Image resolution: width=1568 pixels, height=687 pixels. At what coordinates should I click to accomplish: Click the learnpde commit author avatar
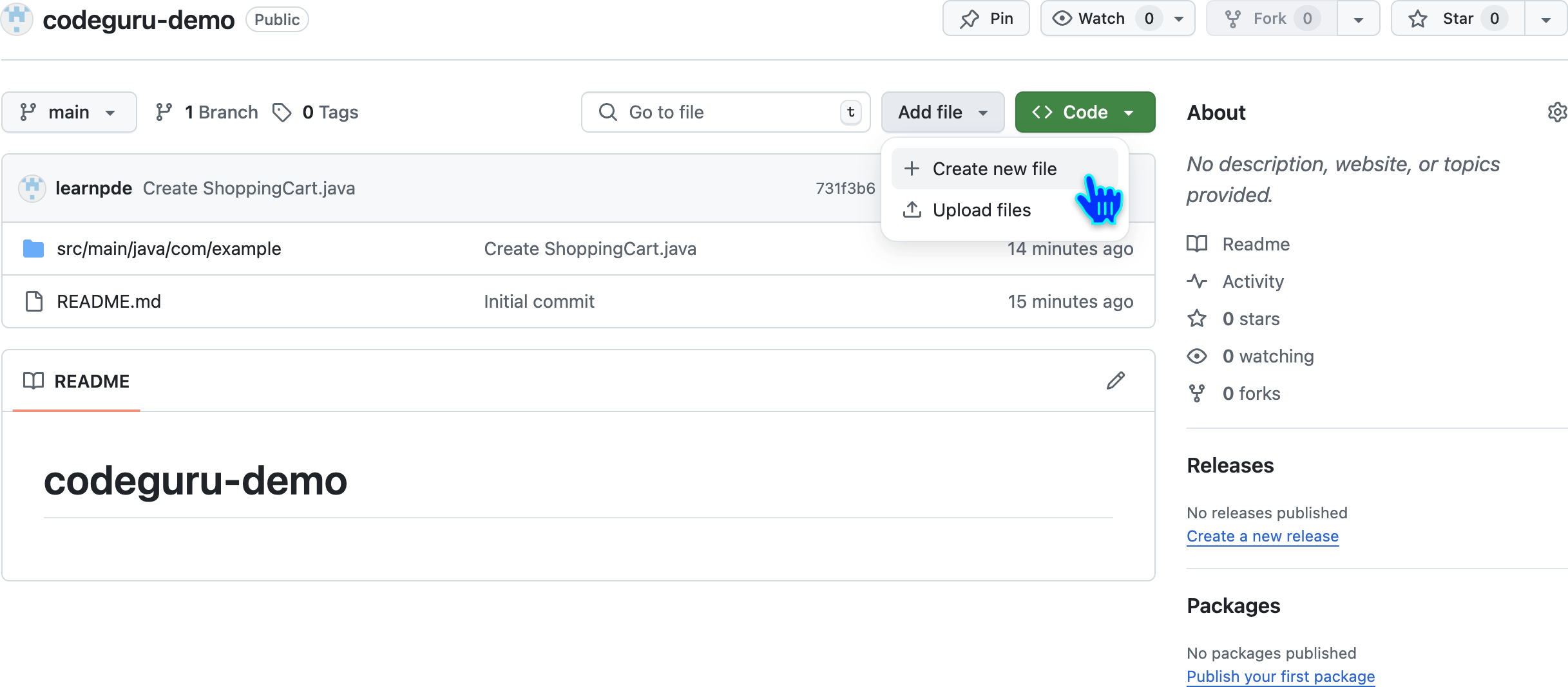click(x=32, y=188)
